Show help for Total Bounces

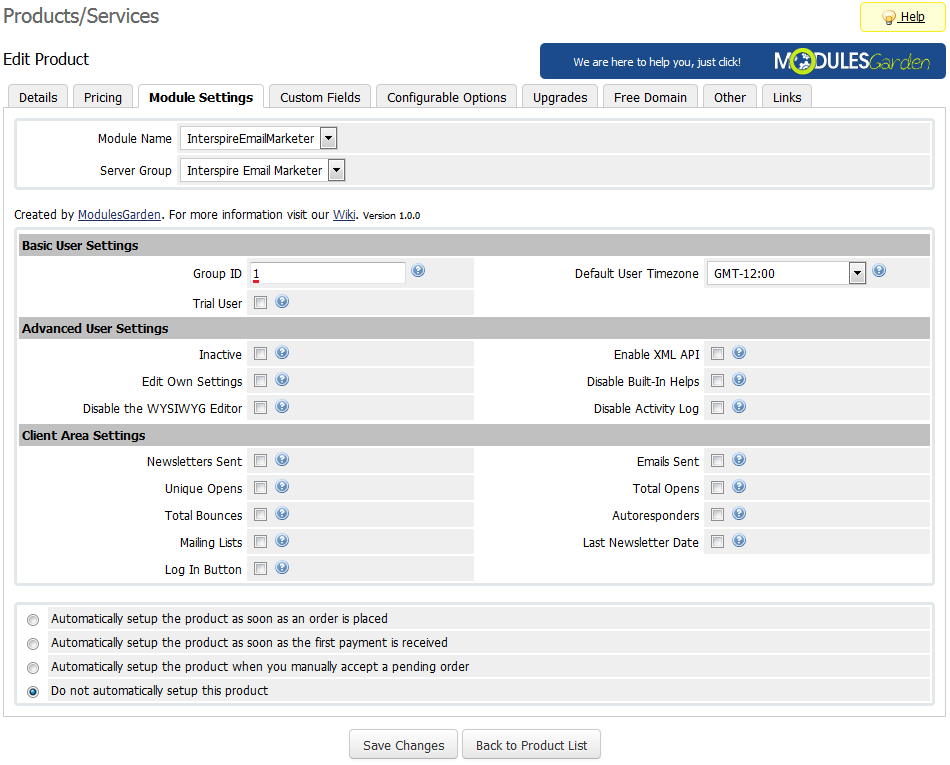point(282,514)
